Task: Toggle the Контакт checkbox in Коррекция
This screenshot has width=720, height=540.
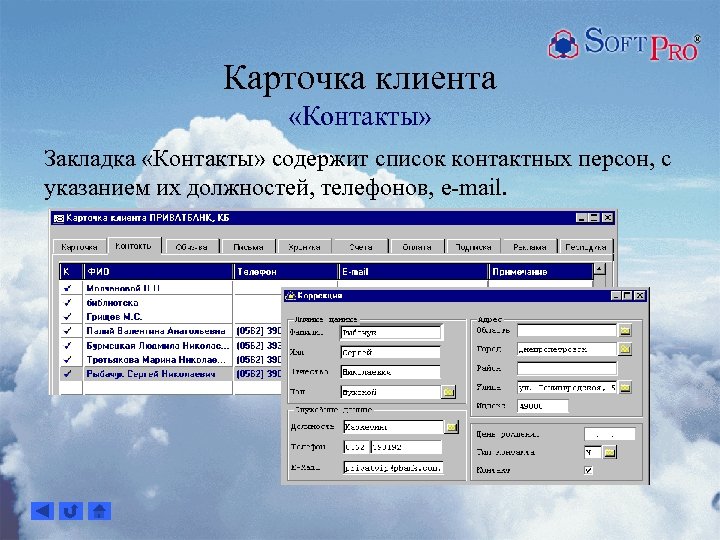Action: 588,470
